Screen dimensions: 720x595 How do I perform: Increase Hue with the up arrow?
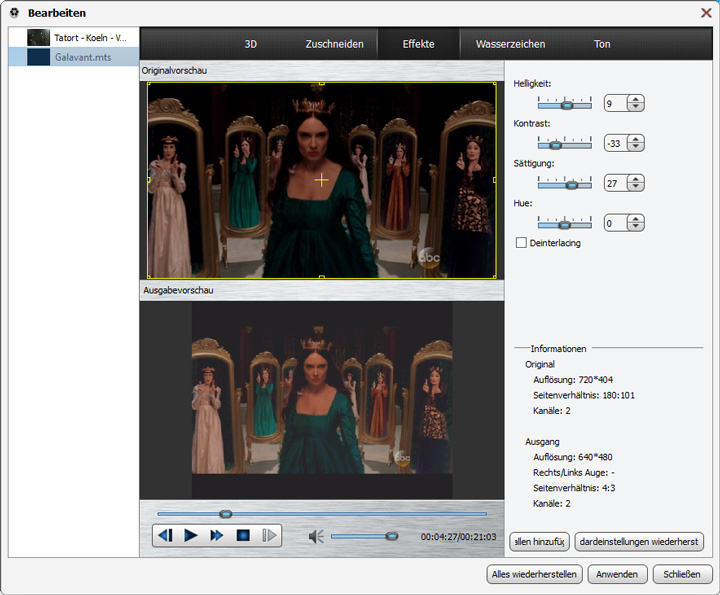tap(636, 219)
